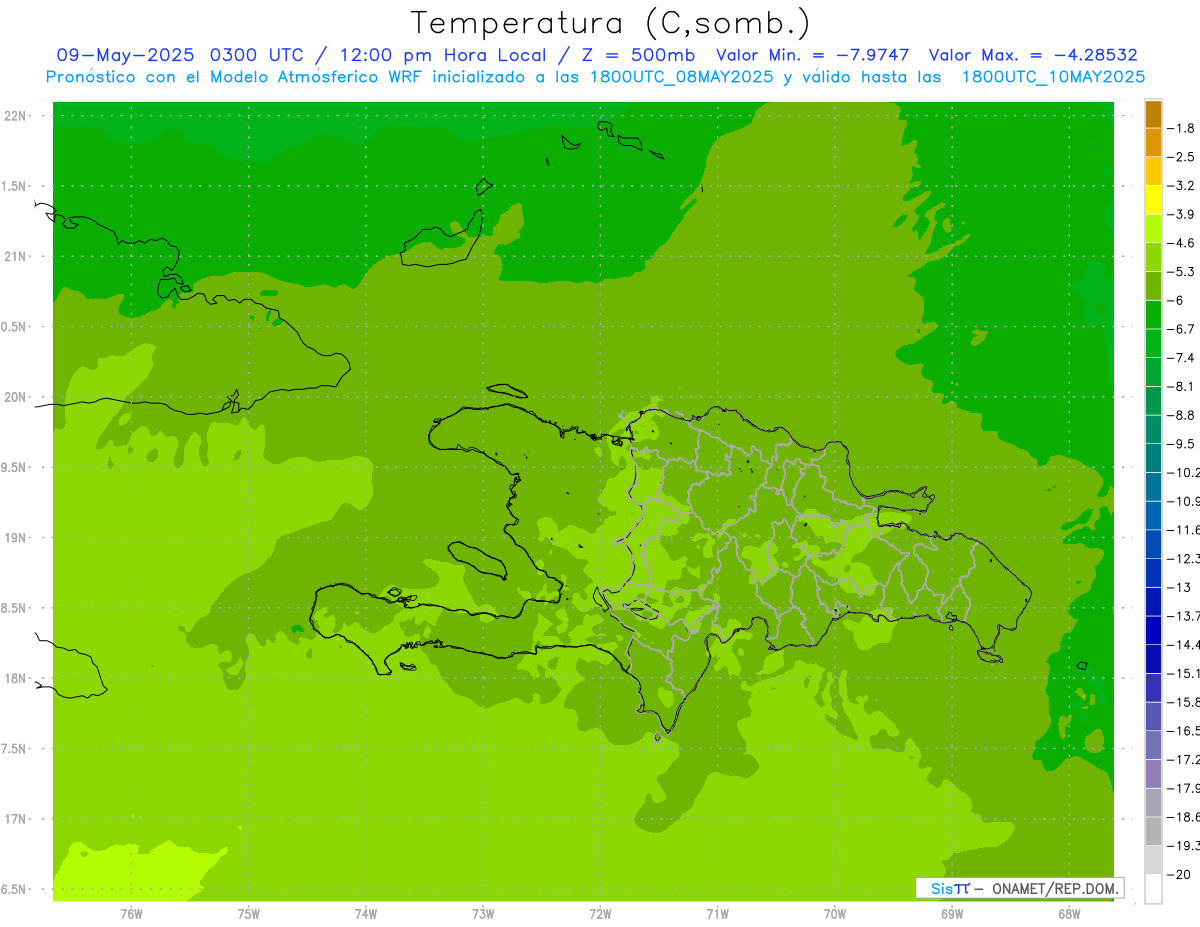Click the '68W' longitude label
Screen dimensions: 1200x927
click(x=1069, y=914)
